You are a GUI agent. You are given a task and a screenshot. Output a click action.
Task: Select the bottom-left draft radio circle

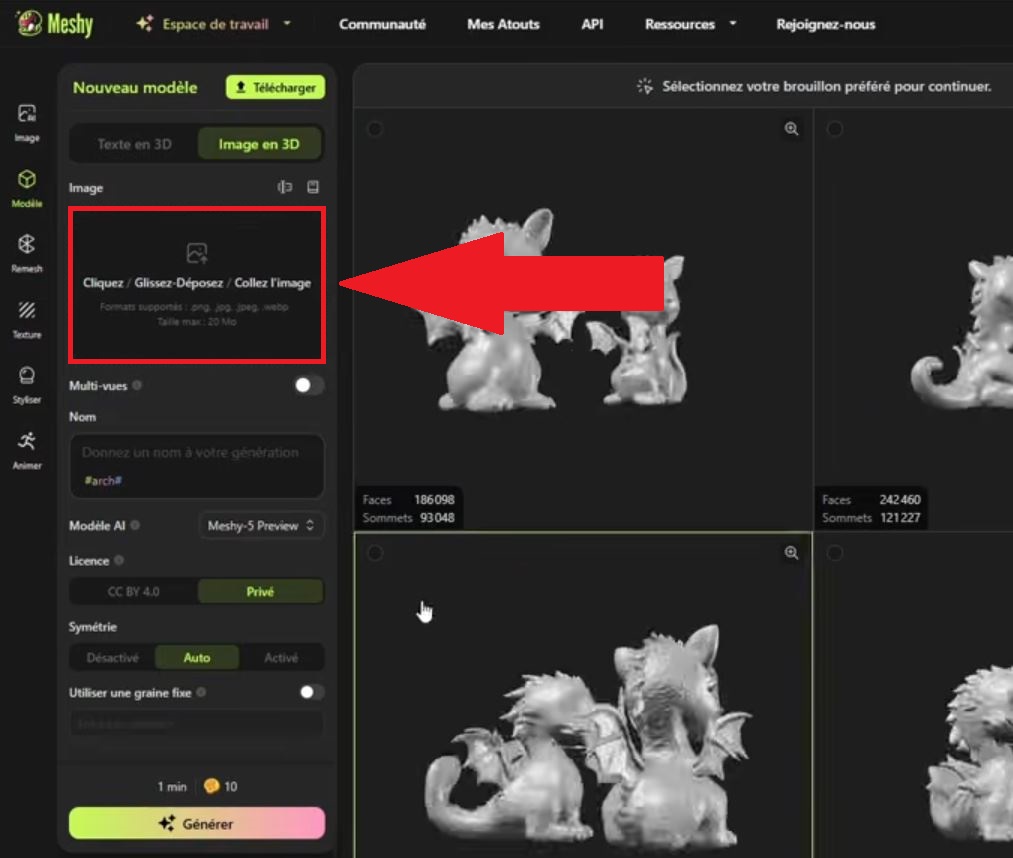click(375, 553)
